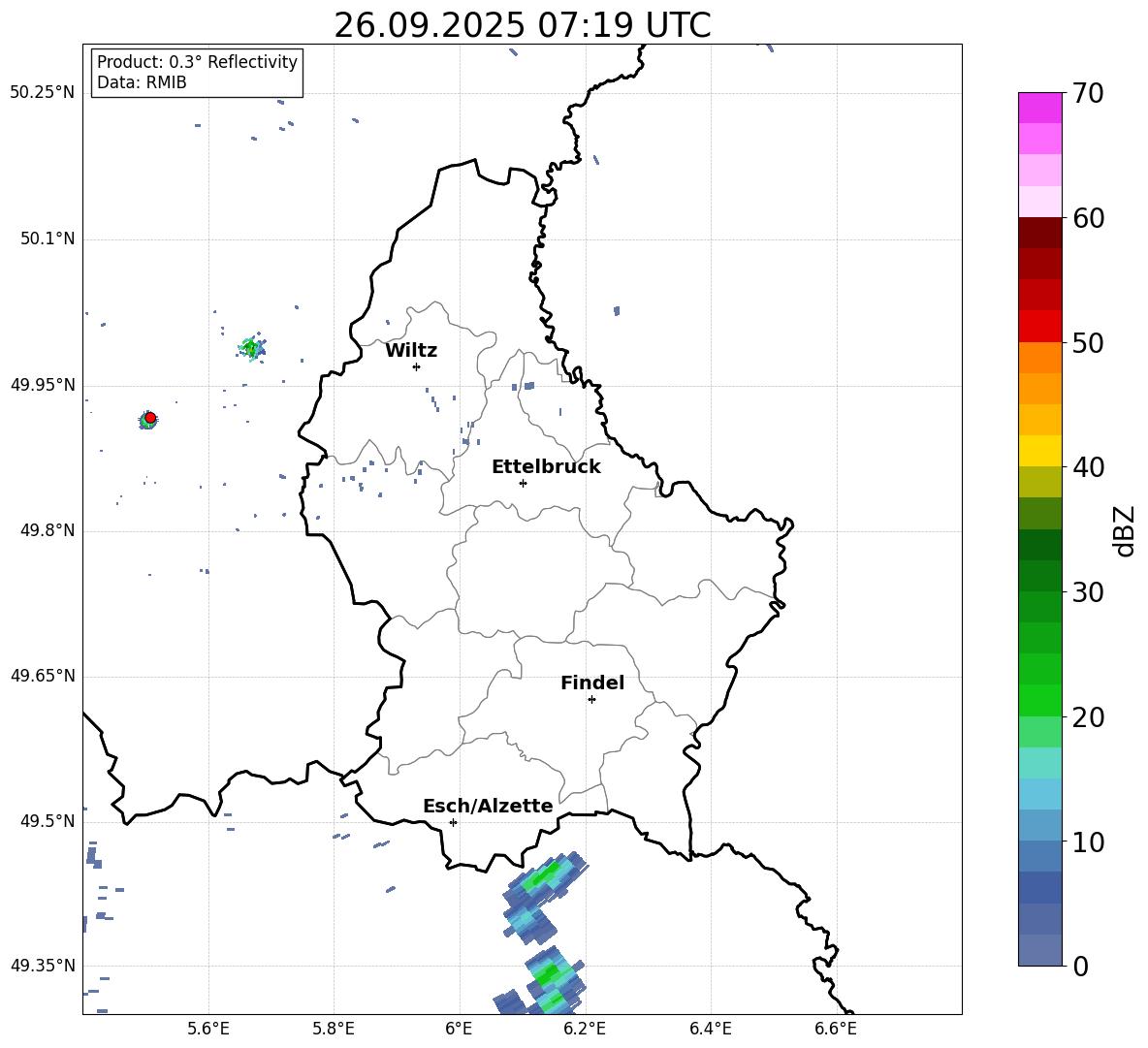Click the title "26.09.2025 07:19 UTC"
This screenshot has height=1048, width=1148.
(x=522, y=25)
